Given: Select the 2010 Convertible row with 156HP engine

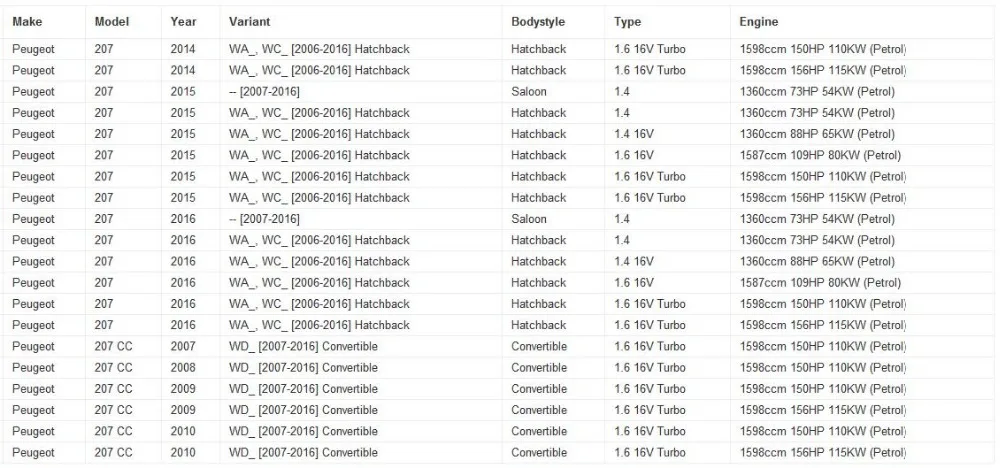Looking at the screenshot, I should pyautogui.click(x=500, y=453).
